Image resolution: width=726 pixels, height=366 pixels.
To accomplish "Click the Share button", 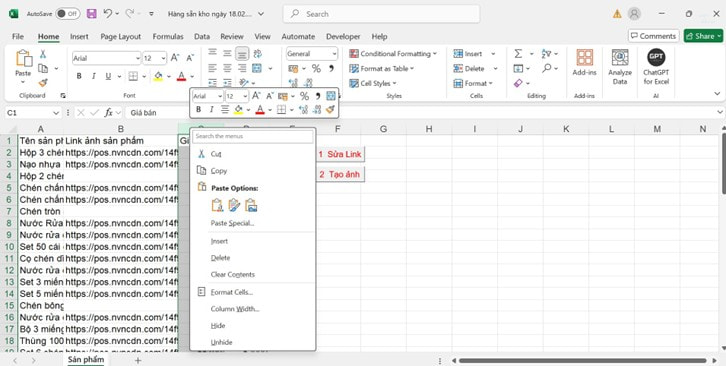I will tap(703, 36).
